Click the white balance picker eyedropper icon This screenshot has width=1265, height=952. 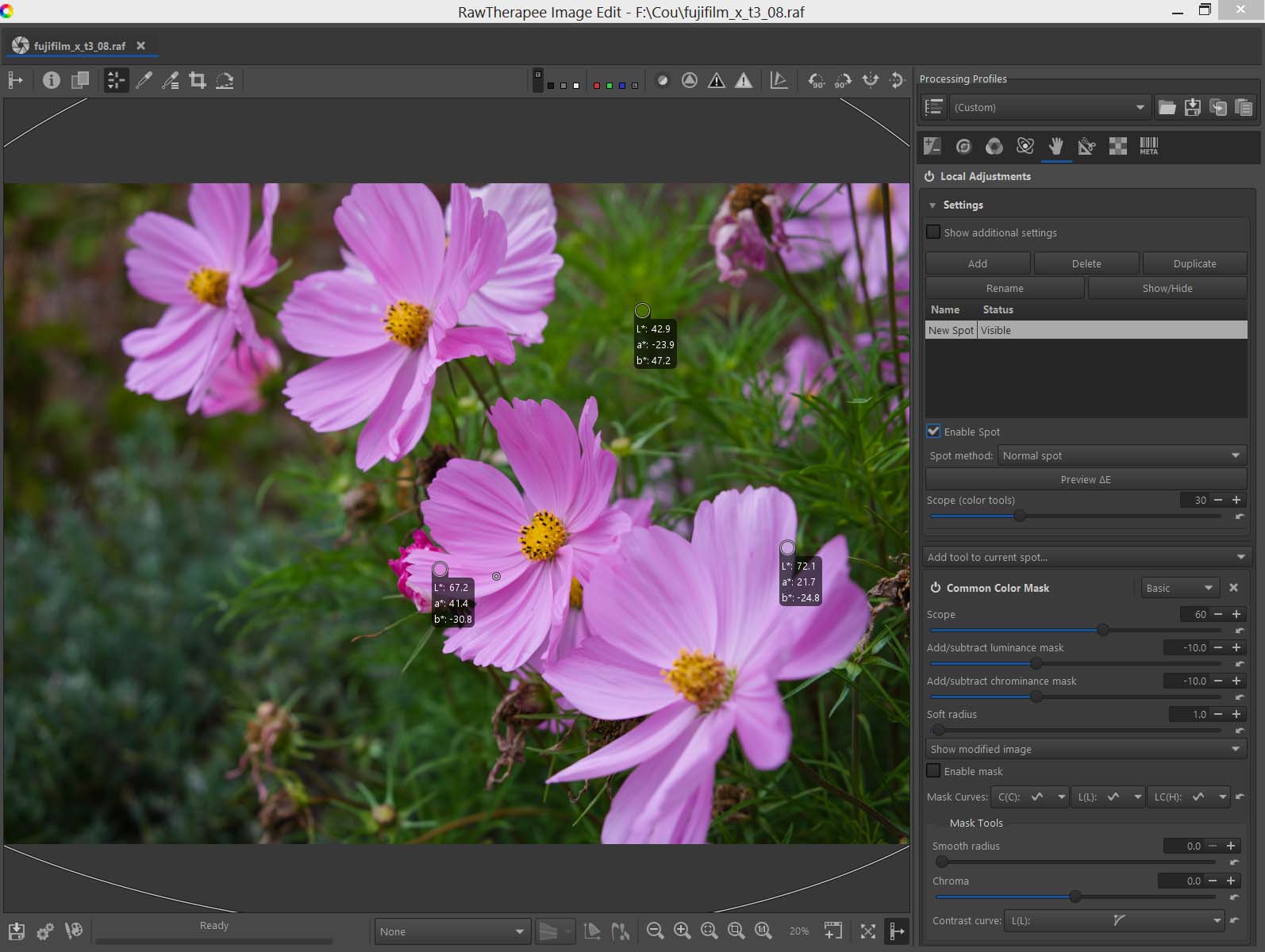[144, 80]
